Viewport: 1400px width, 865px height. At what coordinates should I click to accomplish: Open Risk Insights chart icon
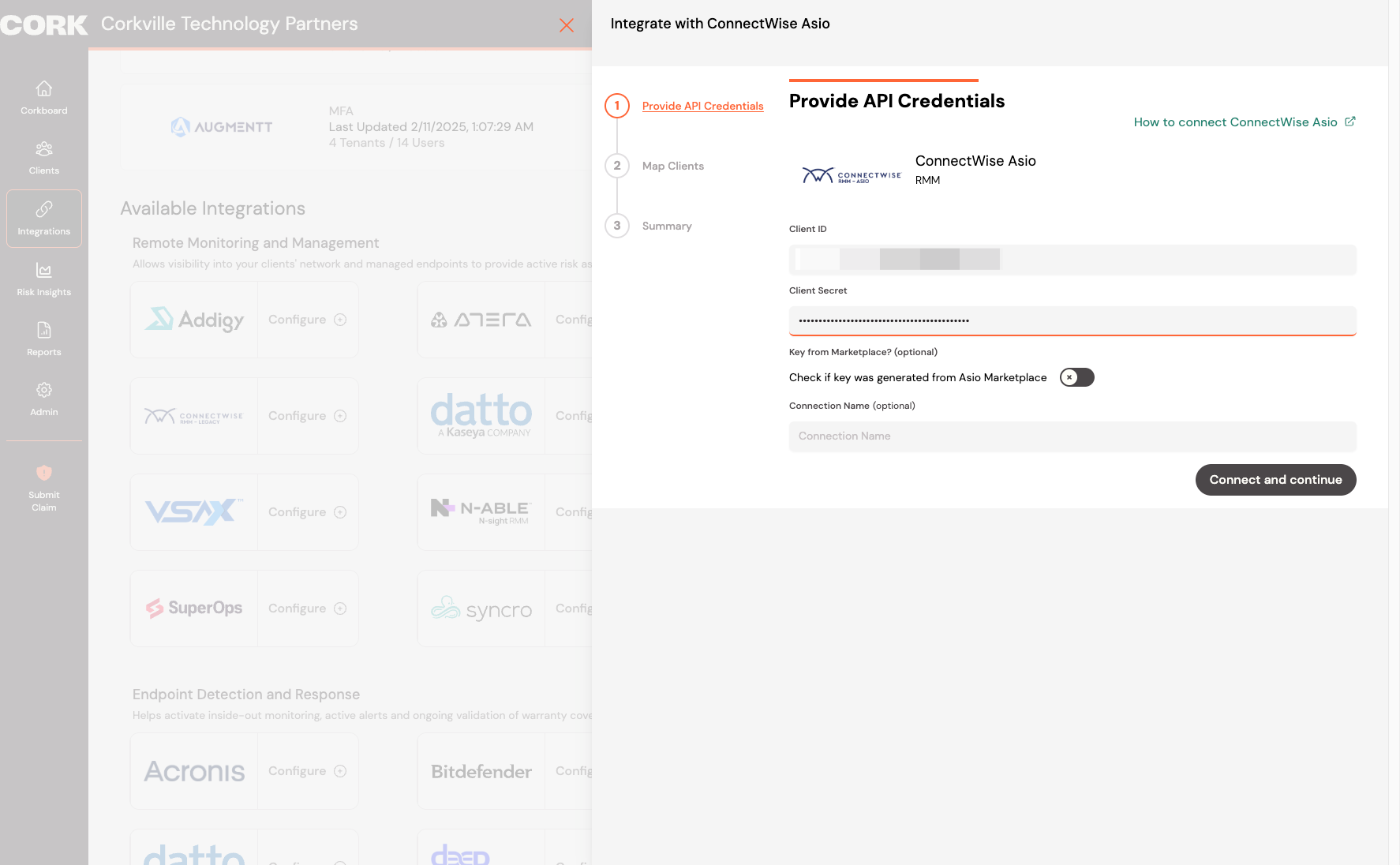[x=44, y=270]
